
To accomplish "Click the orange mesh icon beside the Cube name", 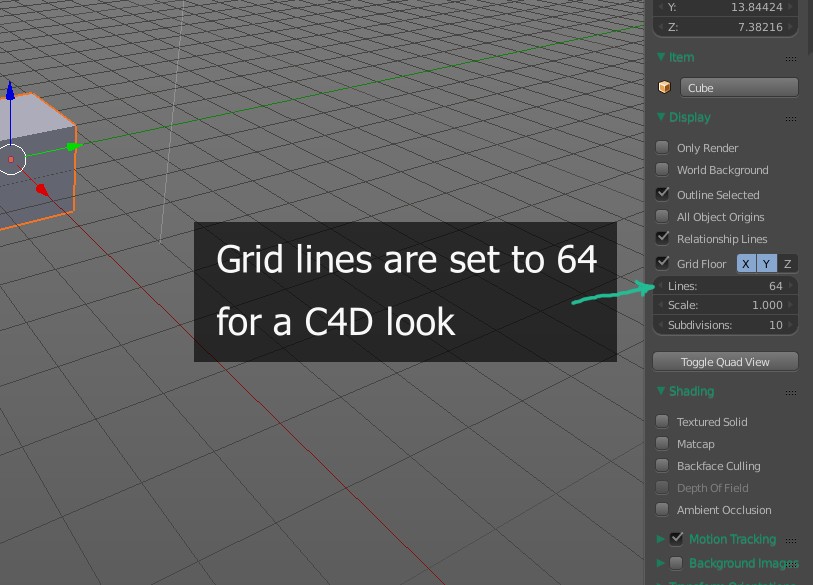I will 664,87.
